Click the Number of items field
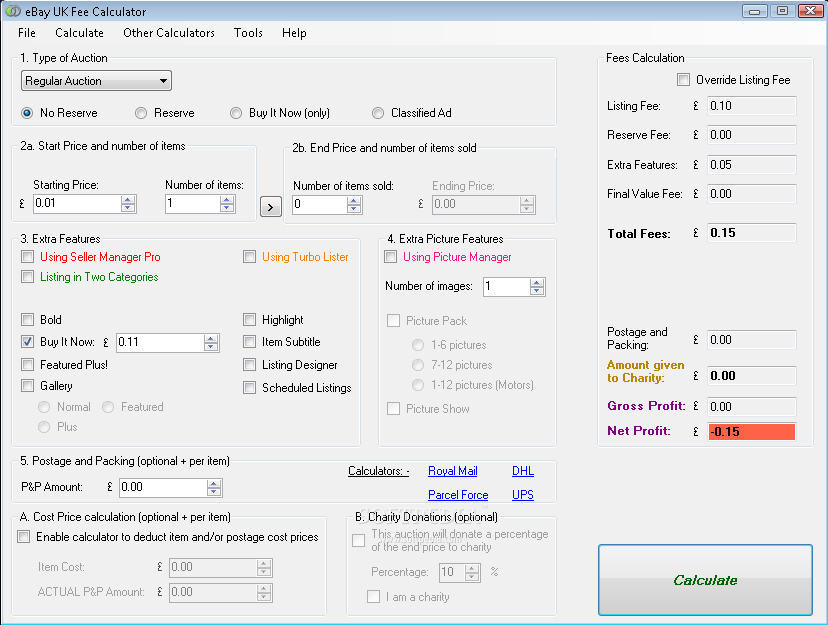Image resolution: width=828 pixels, height=625 pixels. pyautogui.click(x=193, y=204)
